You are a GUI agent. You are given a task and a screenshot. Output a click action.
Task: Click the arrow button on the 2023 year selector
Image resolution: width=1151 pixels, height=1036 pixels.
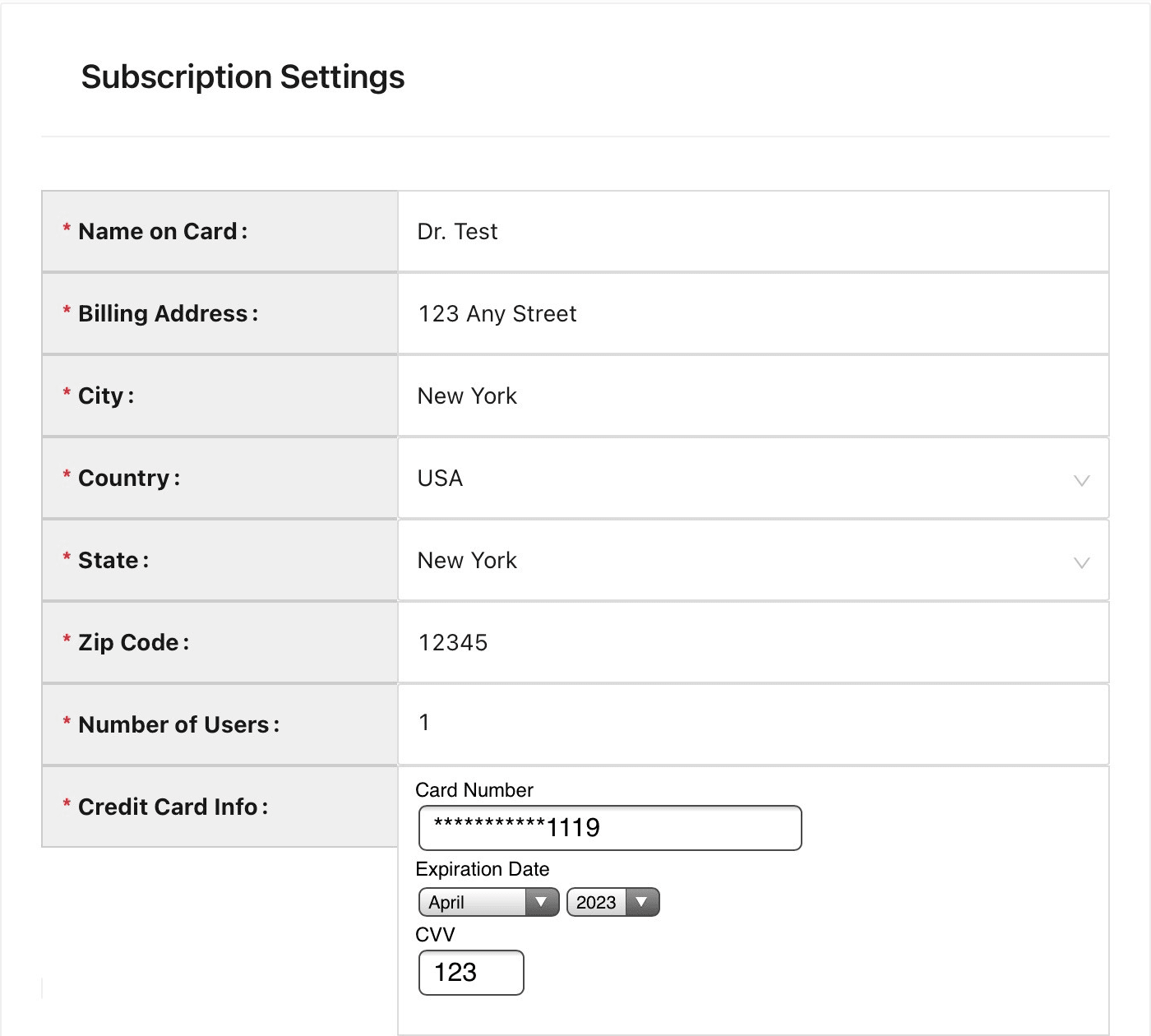click(642, 902)
